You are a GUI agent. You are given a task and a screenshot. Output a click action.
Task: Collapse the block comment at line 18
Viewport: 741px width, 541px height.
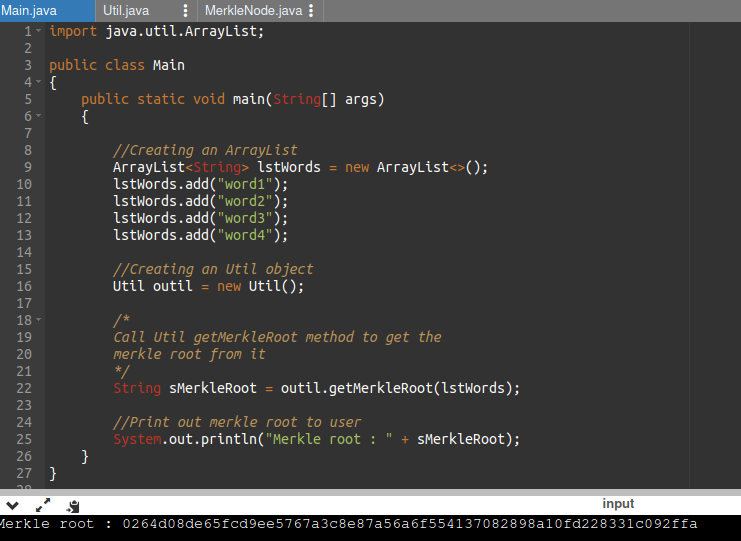(x=38, y=320)
